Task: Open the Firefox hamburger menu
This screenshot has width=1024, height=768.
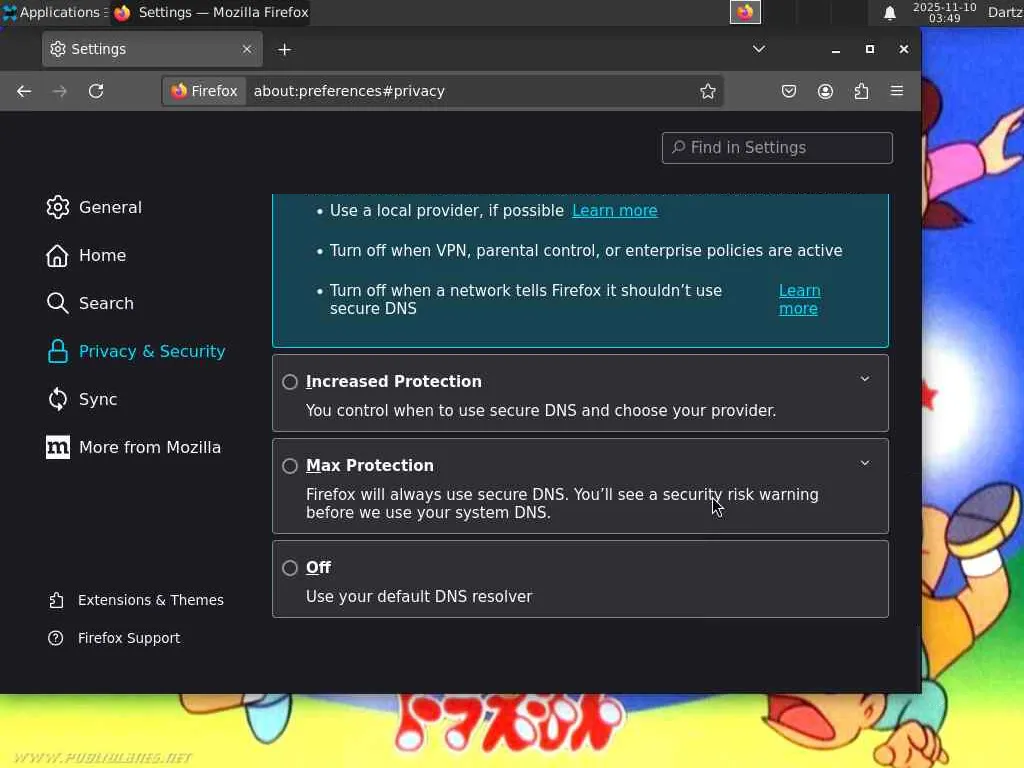Action: (897, 91)
